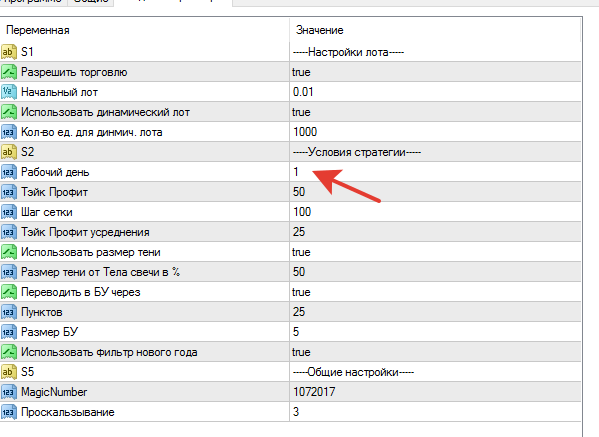Click the -----Условия стратегии----- value
This screenshot has width=599, height=437.
357,152
